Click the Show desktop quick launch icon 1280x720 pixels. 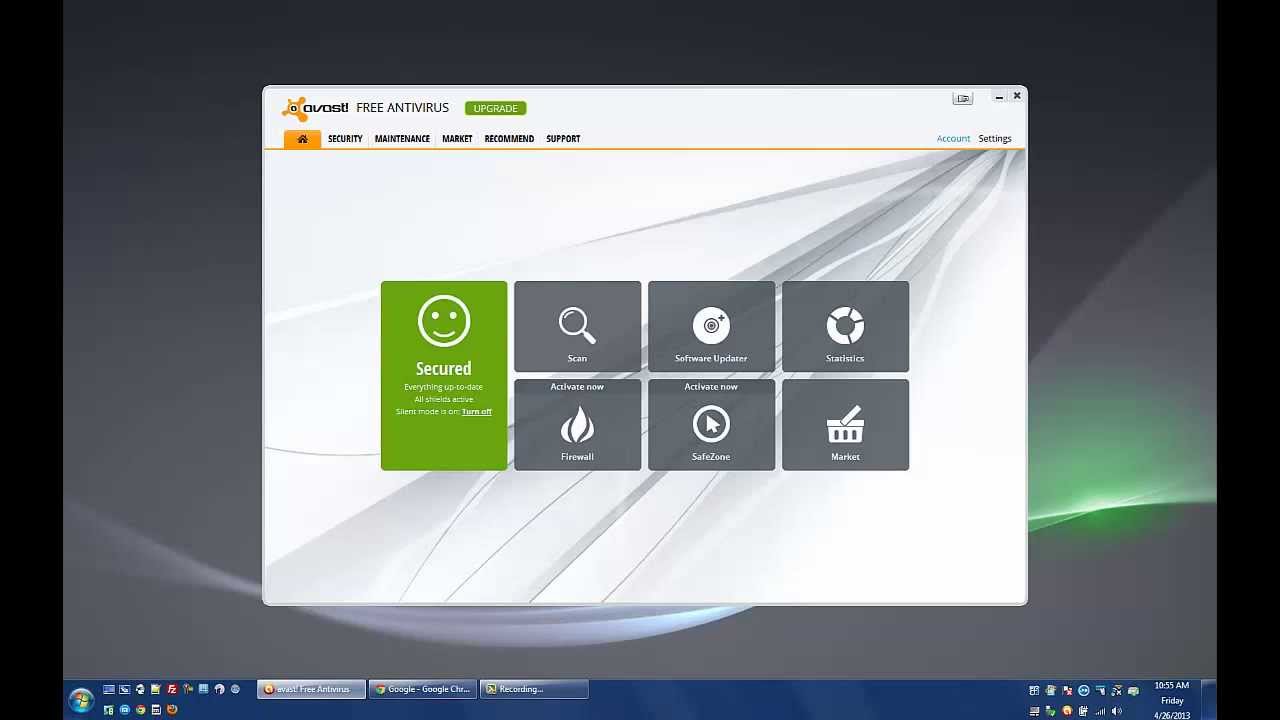coord(109,689)
